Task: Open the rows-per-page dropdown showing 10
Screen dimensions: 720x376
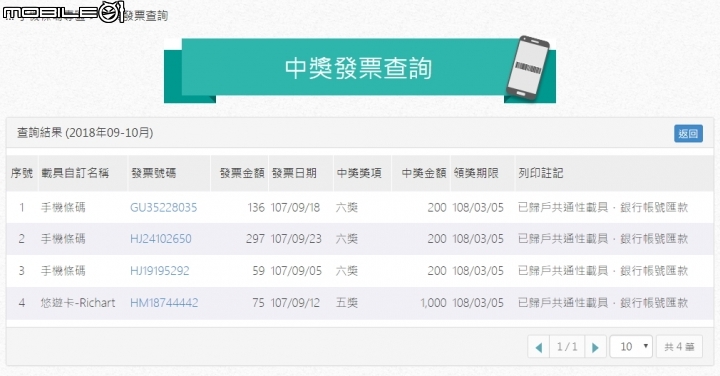Action: point(631,347)
